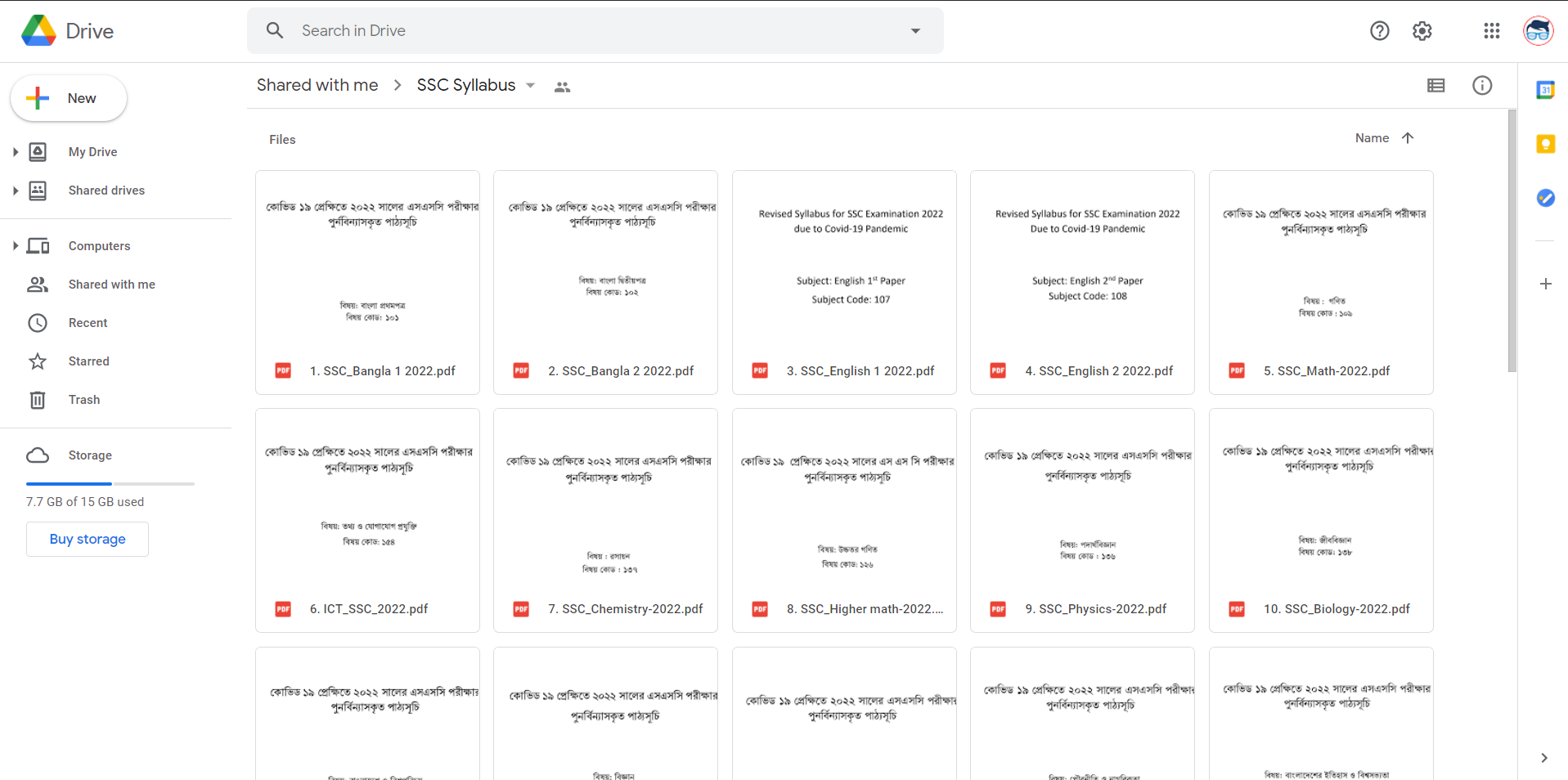The width and height of the screenshot is (1568, 780).
Task: View the shared folder people icon
Action: pyautogui.click(x=562, y=87)
